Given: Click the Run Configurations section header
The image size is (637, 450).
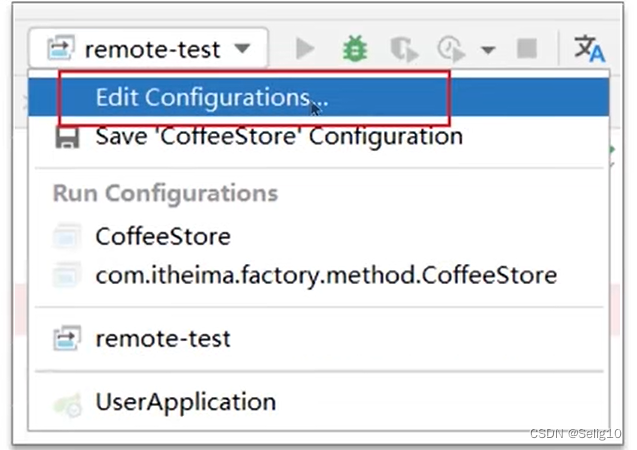Looking at the screenshot, I should (x=165, y=193).
